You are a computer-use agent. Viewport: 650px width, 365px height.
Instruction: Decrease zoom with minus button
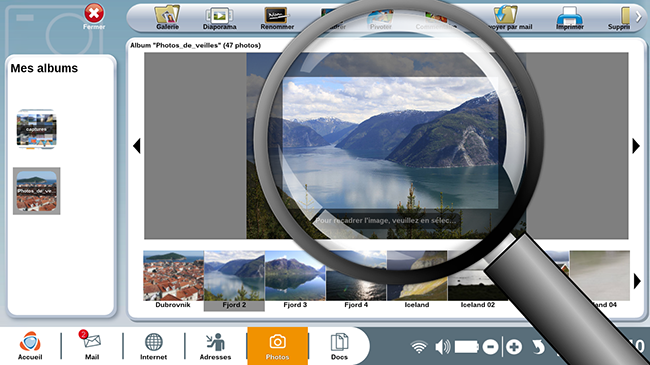point(490,347)
